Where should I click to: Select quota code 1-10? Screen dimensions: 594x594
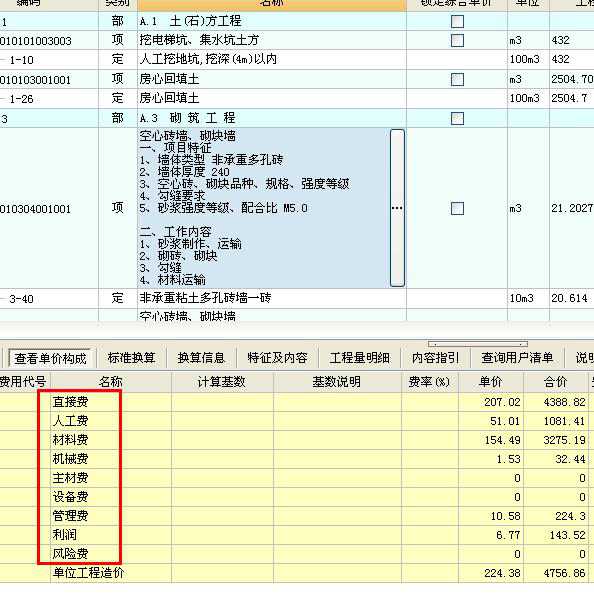(22, 60)
